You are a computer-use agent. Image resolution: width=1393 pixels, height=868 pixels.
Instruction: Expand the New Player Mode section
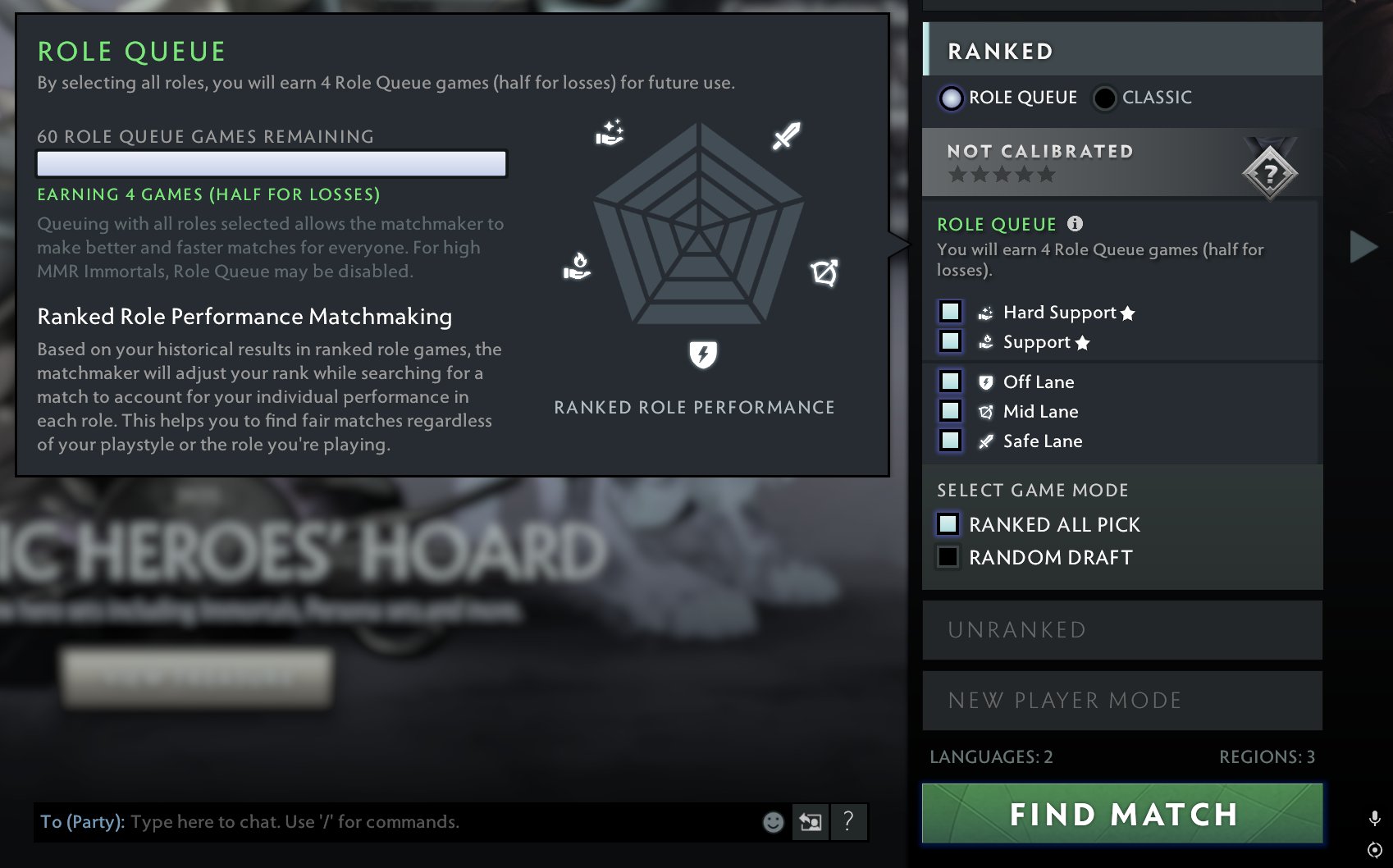pyautogui.click(x=1122, y=701)
